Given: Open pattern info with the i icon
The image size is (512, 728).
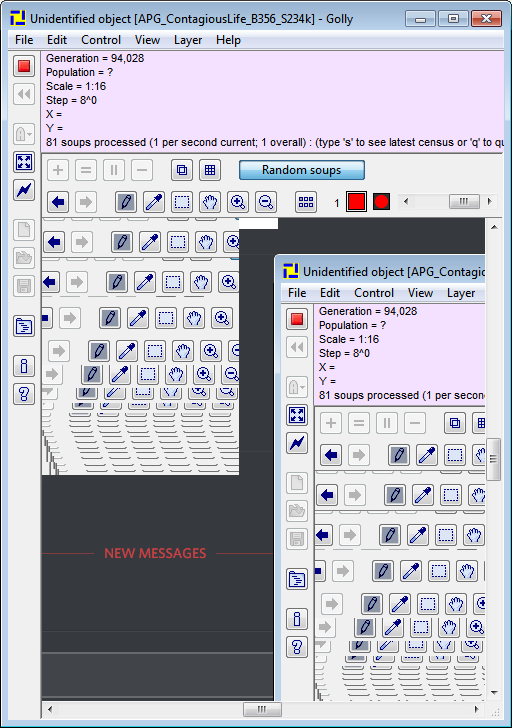Looking at the screenshot, I should tap(24, 366).
